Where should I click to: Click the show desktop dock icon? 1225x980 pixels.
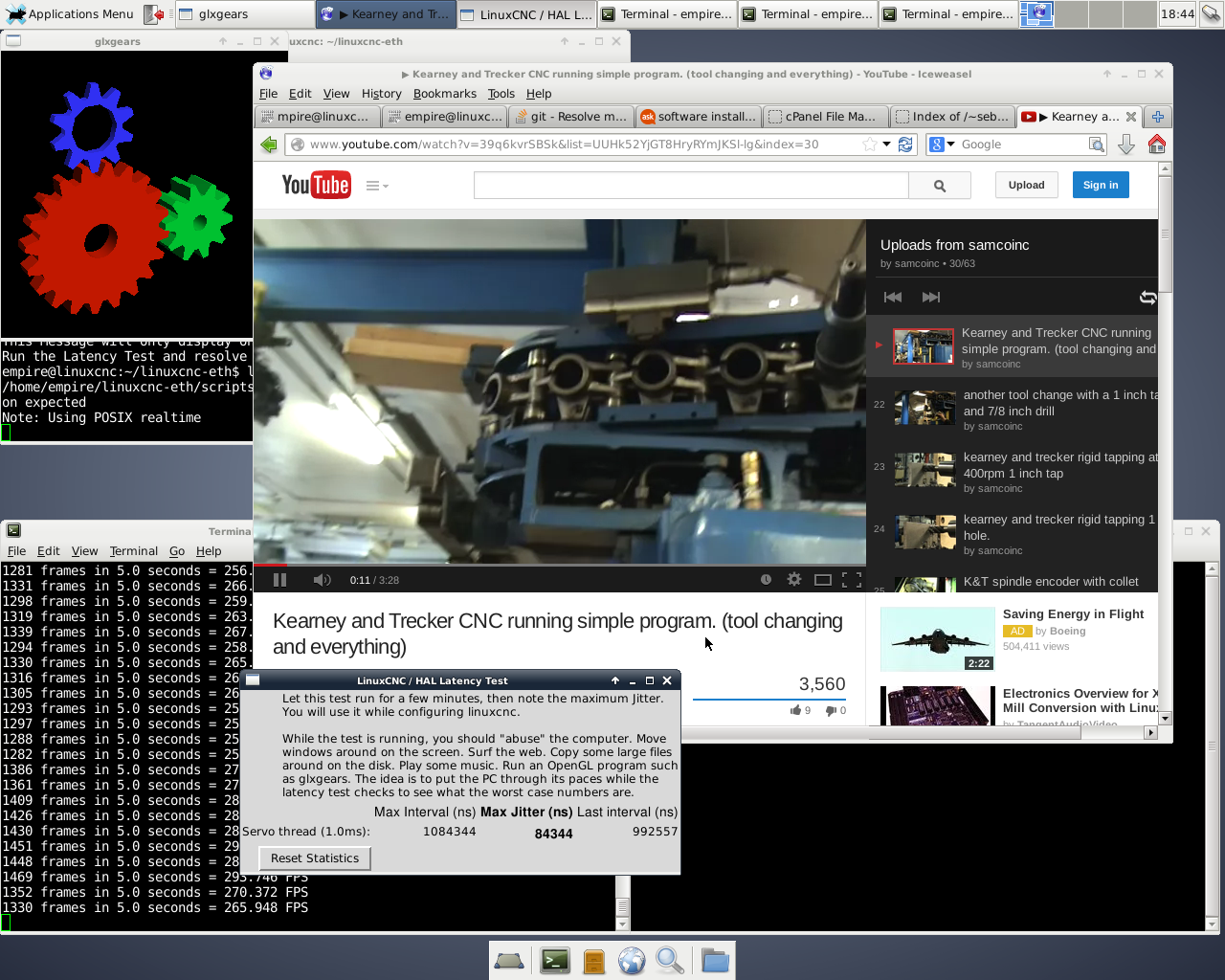point(509,961)
